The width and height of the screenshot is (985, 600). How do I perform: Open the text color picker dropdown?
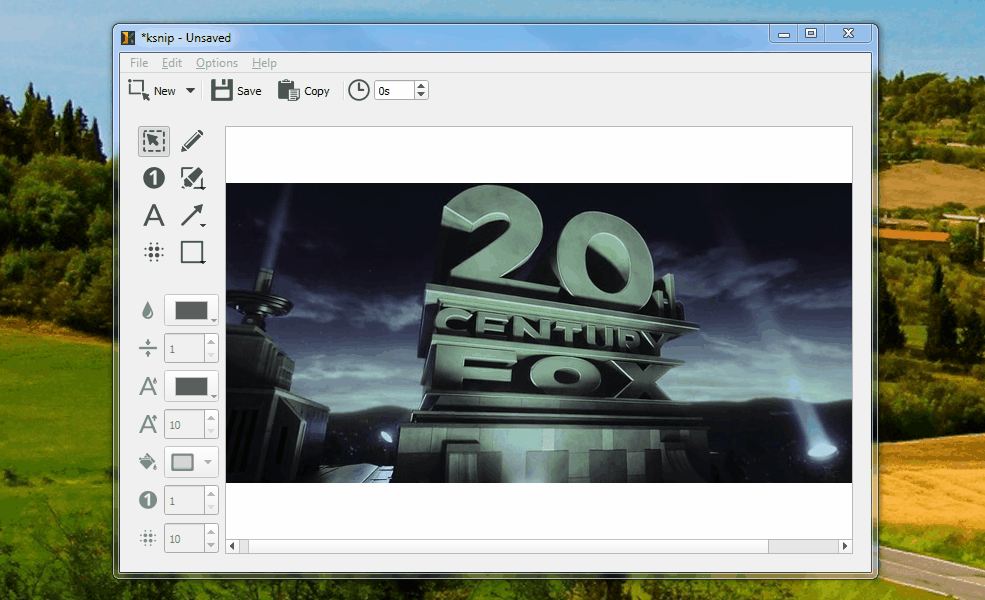[192, 386]
